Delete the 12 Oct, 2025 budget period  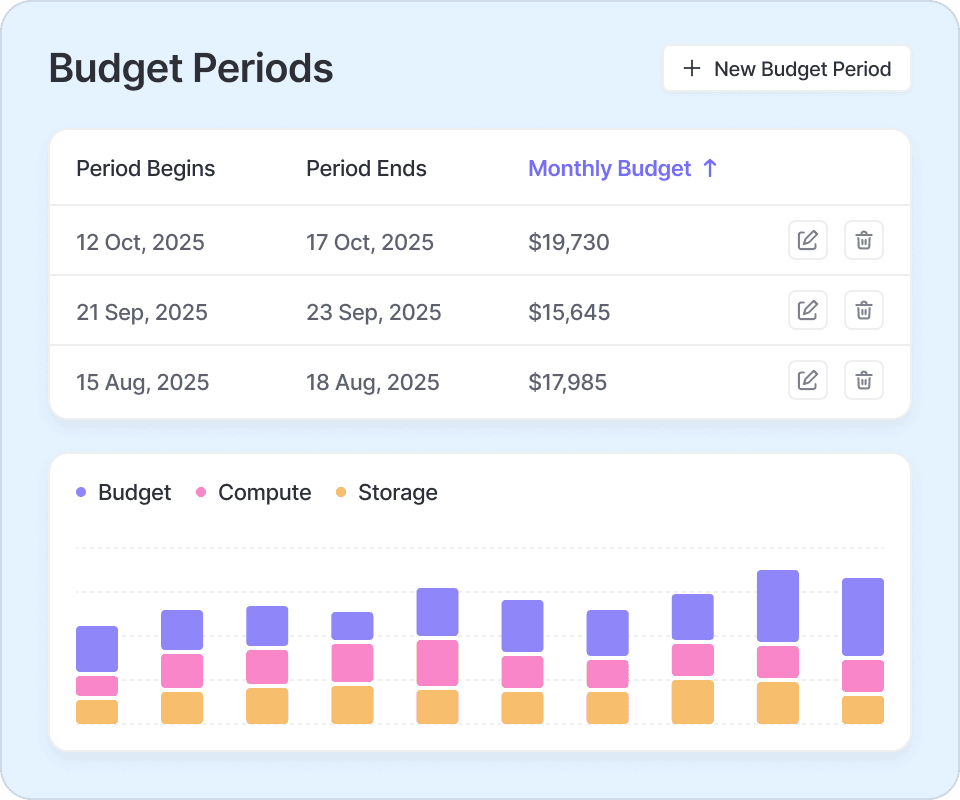(864, 240)
